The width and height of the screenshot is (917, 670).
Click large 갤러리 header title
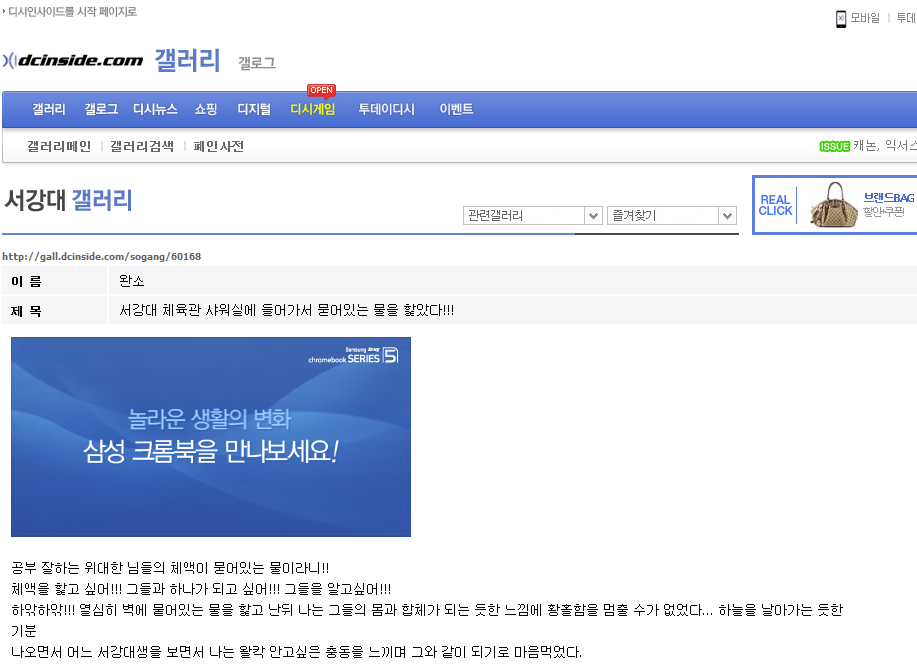(187, 60)
